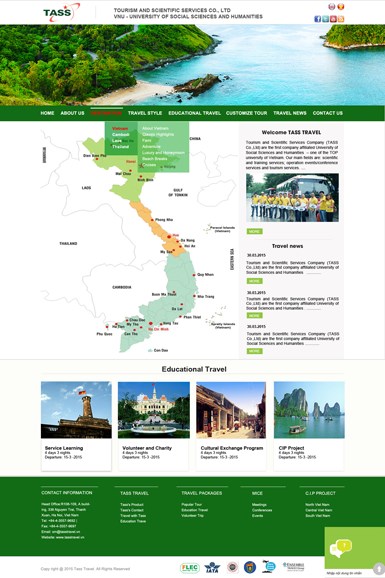
Task: Select Thailand in the destination dropdown
Action: coord(121,147)
